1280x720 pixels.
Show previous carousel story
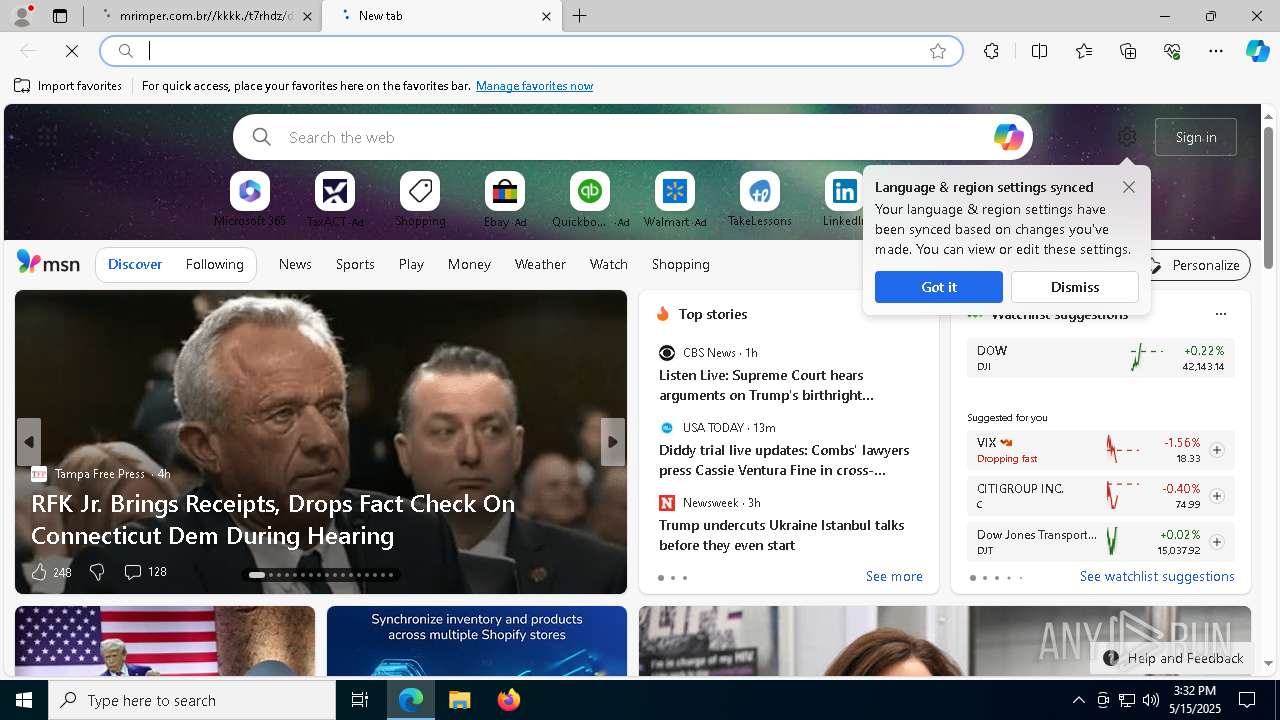coord(29,442)
